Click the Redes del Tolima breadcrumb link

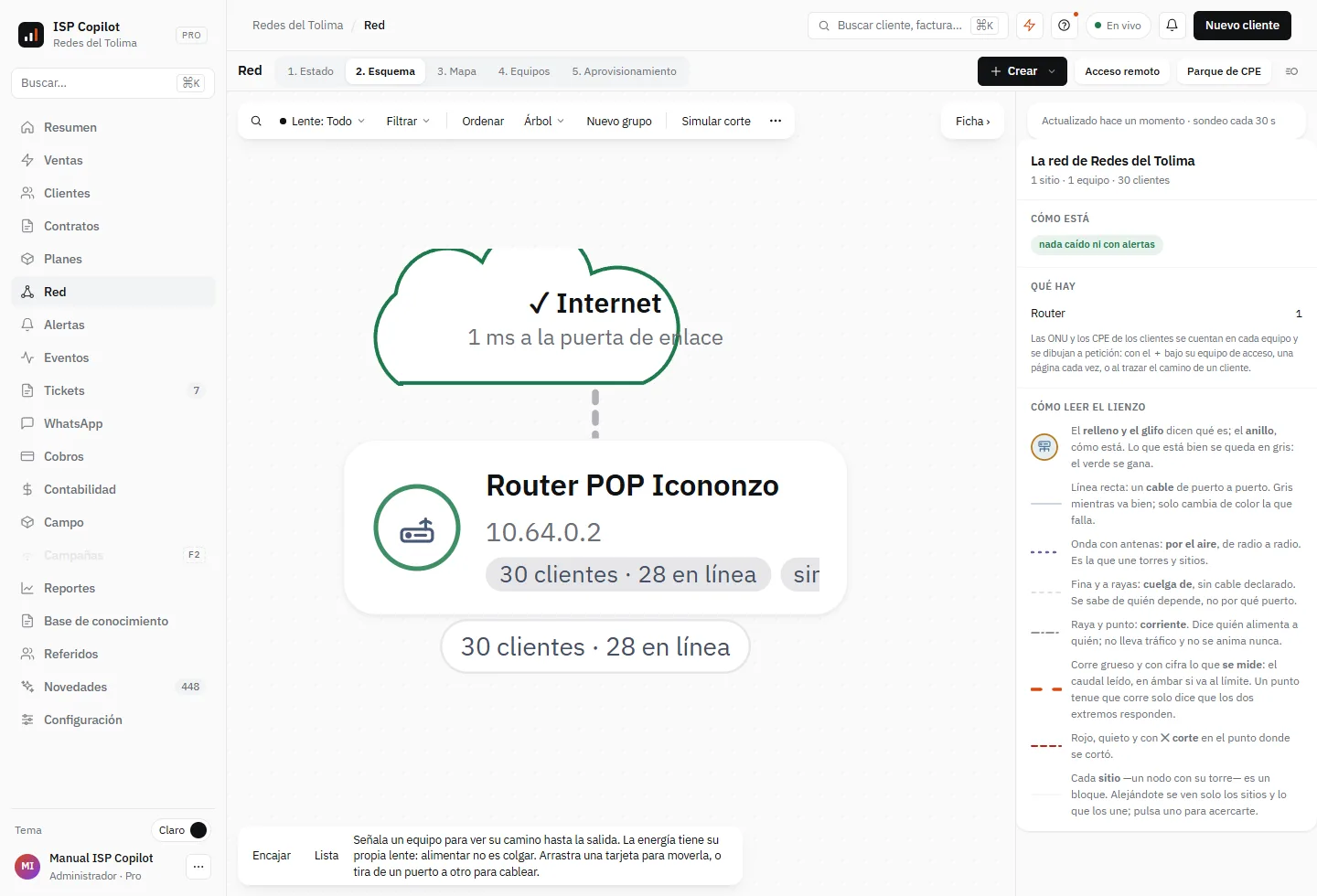coord(298,26)
